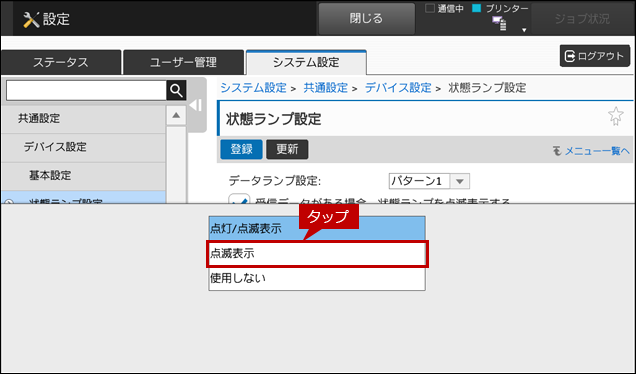Image resolution: width=636 pixels, height=374 pixels.
Task: Follow システム設定 breadcrumb link
Action: coord(254,88)
